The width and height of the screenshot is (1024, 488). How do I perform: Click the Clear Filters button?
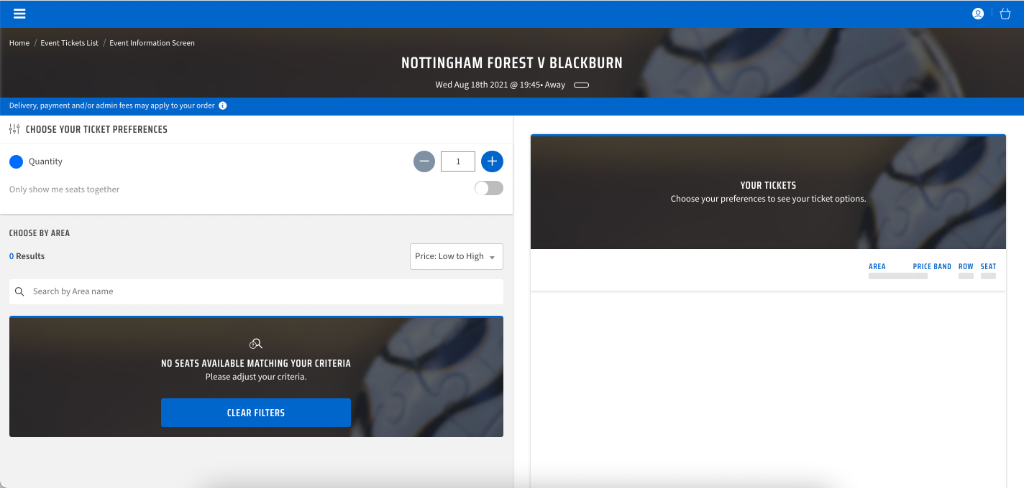pos(256,413)
